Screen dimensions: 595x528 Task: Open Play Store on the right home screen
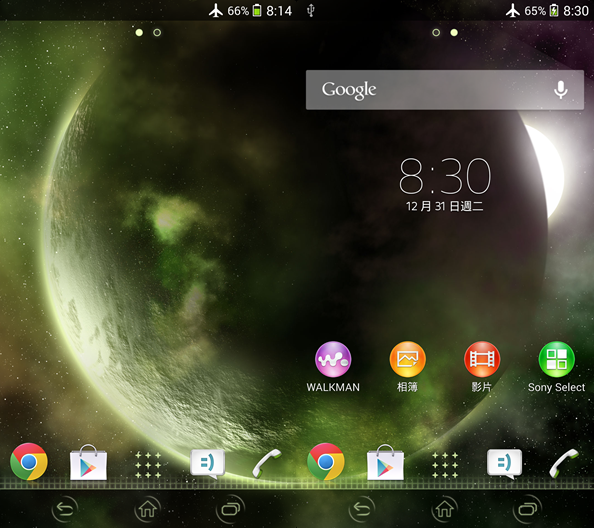coord(385,462)
